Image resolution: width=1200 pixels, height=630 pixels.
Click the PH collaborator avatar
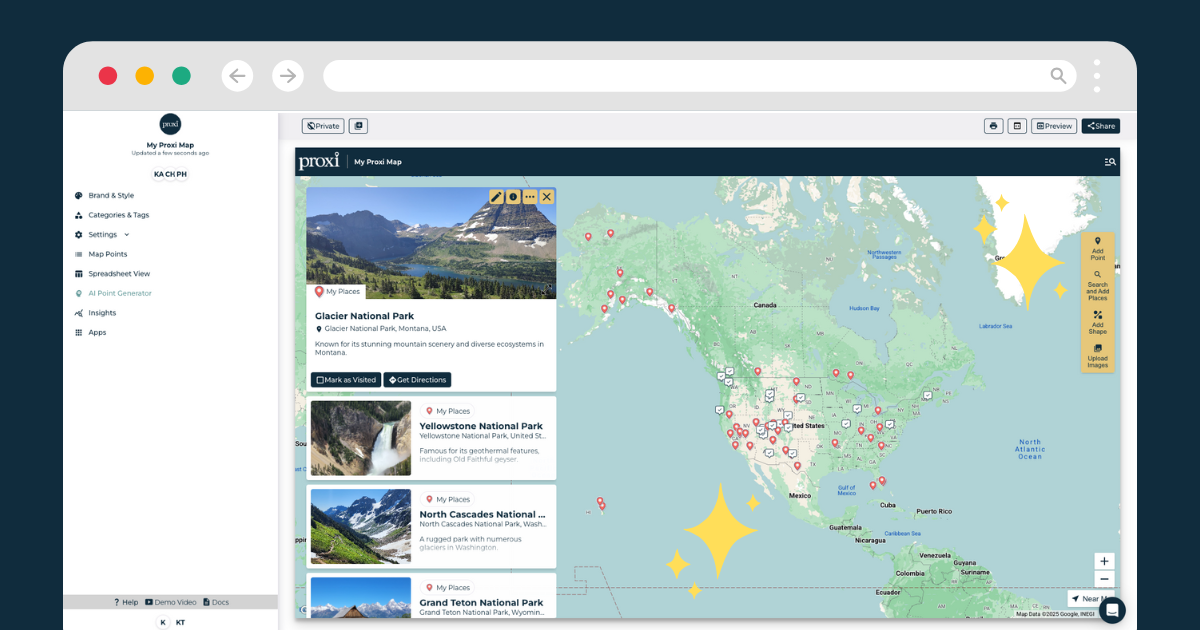182,174
